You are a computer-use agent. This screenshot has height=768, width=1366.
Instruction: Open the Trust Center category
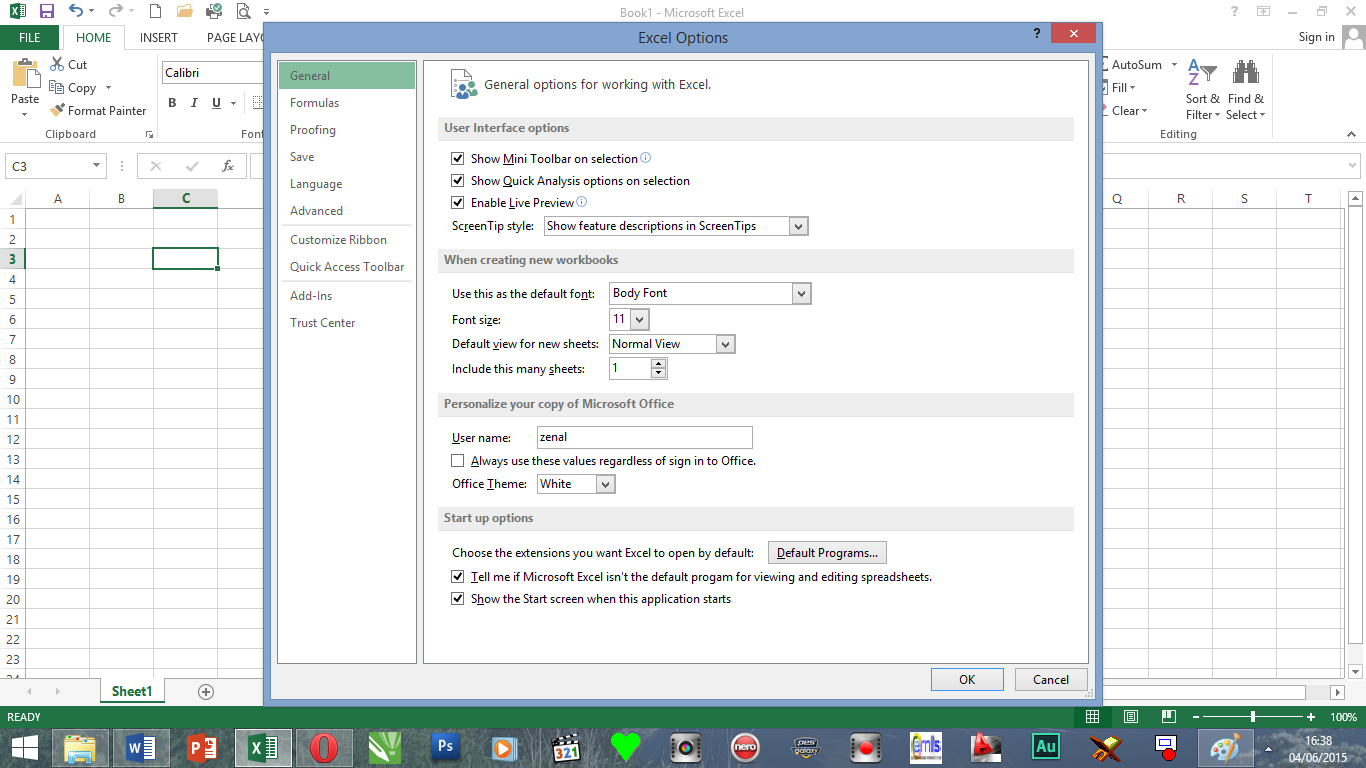click(x=346, y=323)
